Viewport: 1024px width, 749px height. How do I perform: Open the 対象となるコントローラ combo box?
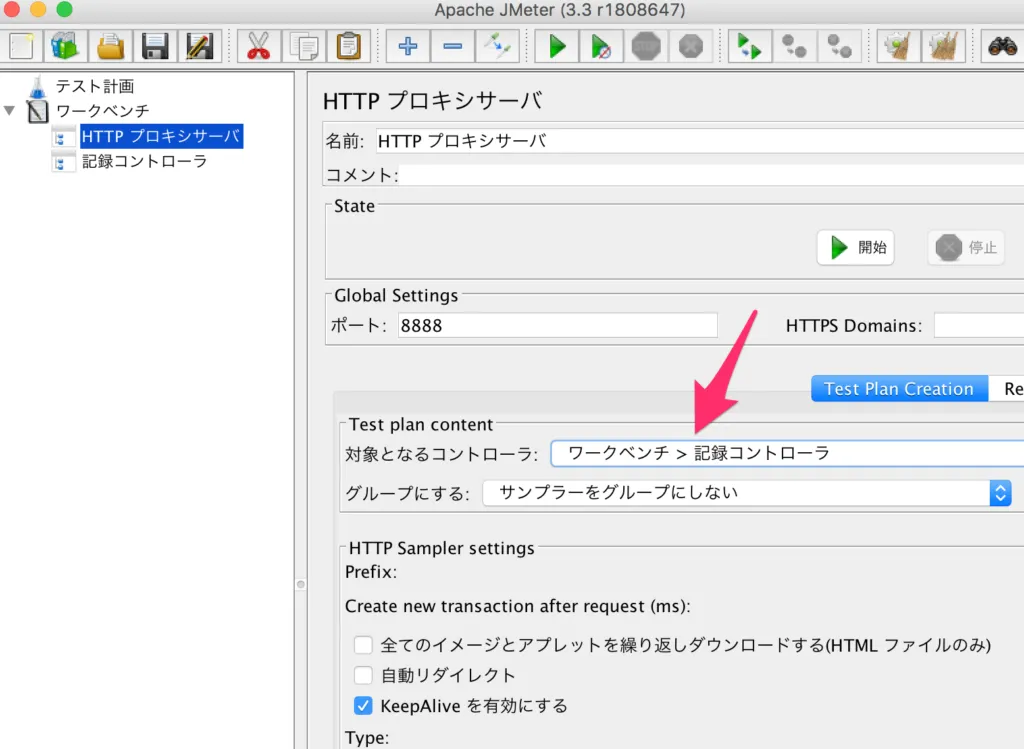point(788,453)
